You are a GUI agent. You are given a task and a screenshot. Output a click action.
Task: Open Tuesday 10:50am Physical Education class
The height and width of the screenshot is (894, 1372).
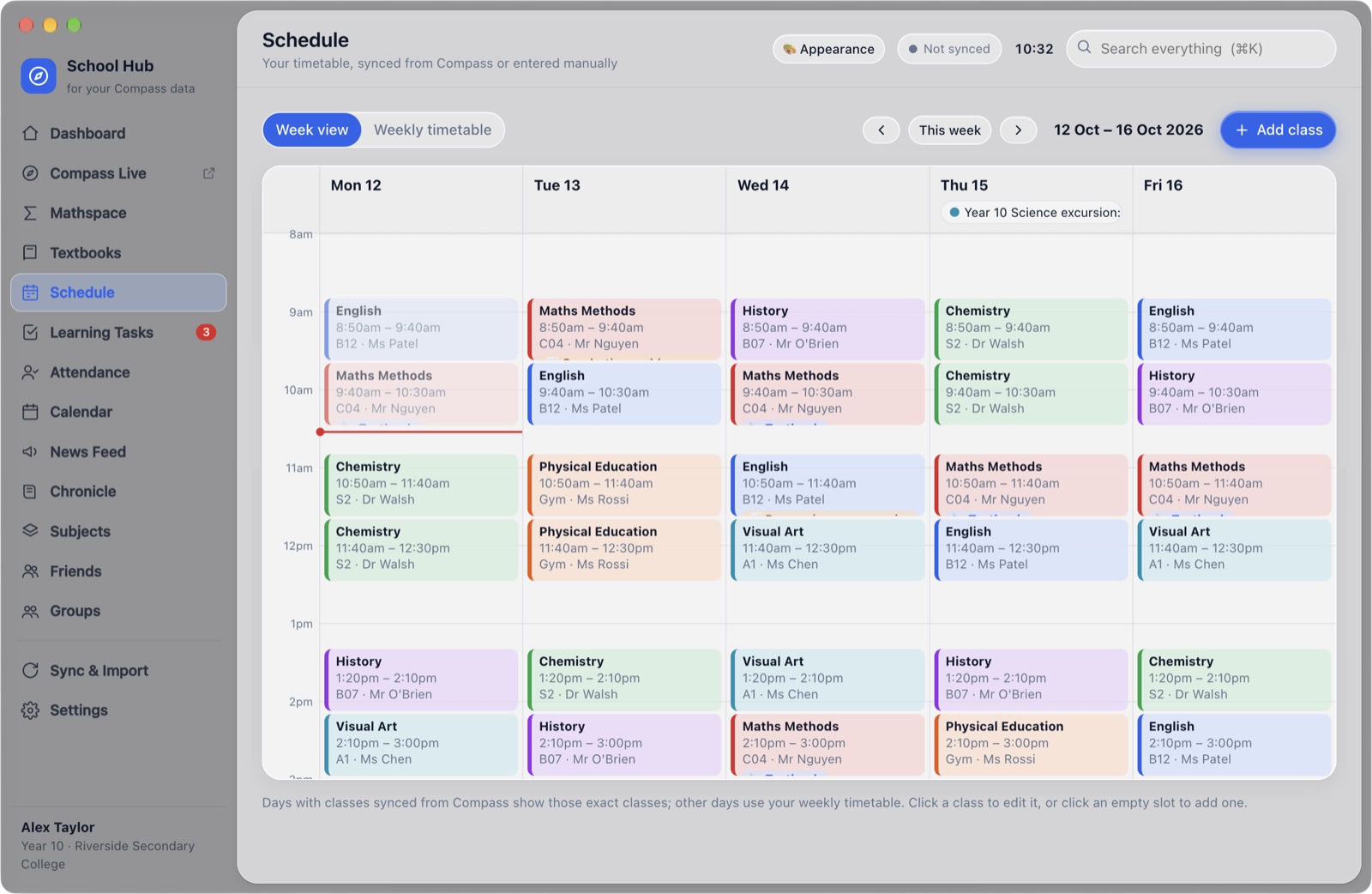point(624,485)
